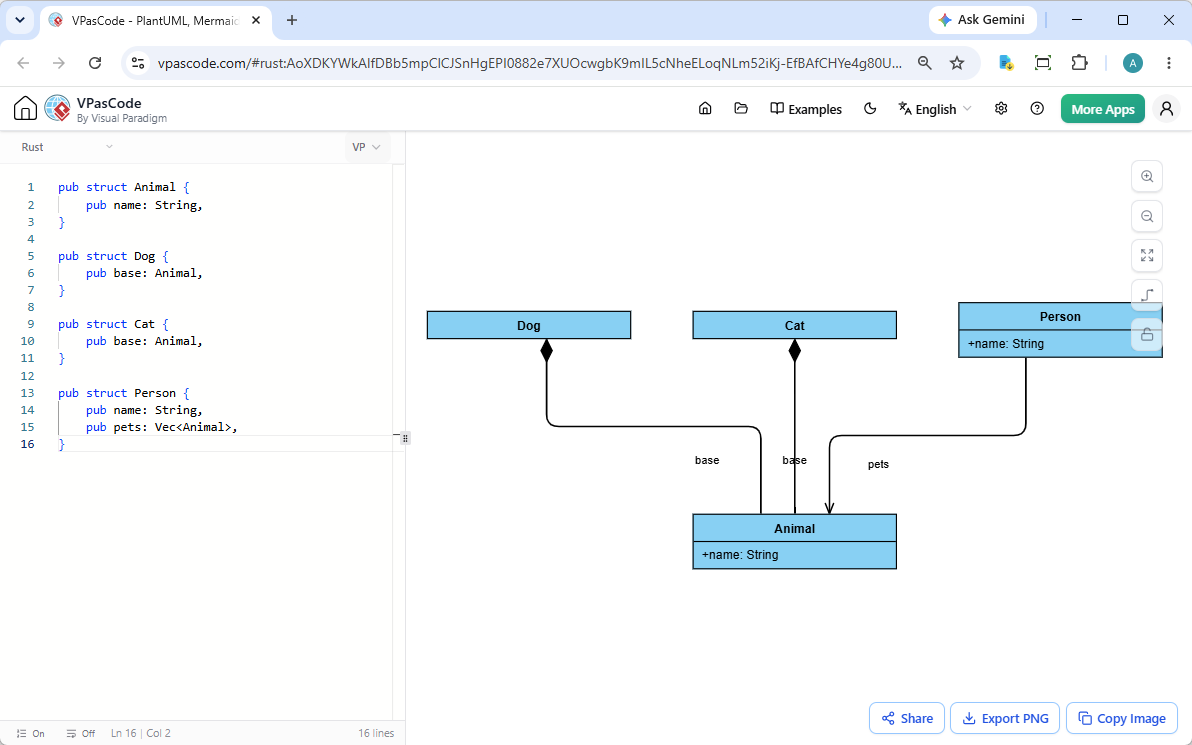The width and height of the screenshot is (1192, 745).
Task: Toggle the diagram lock icon
Action: click(x=1147, y=334)
